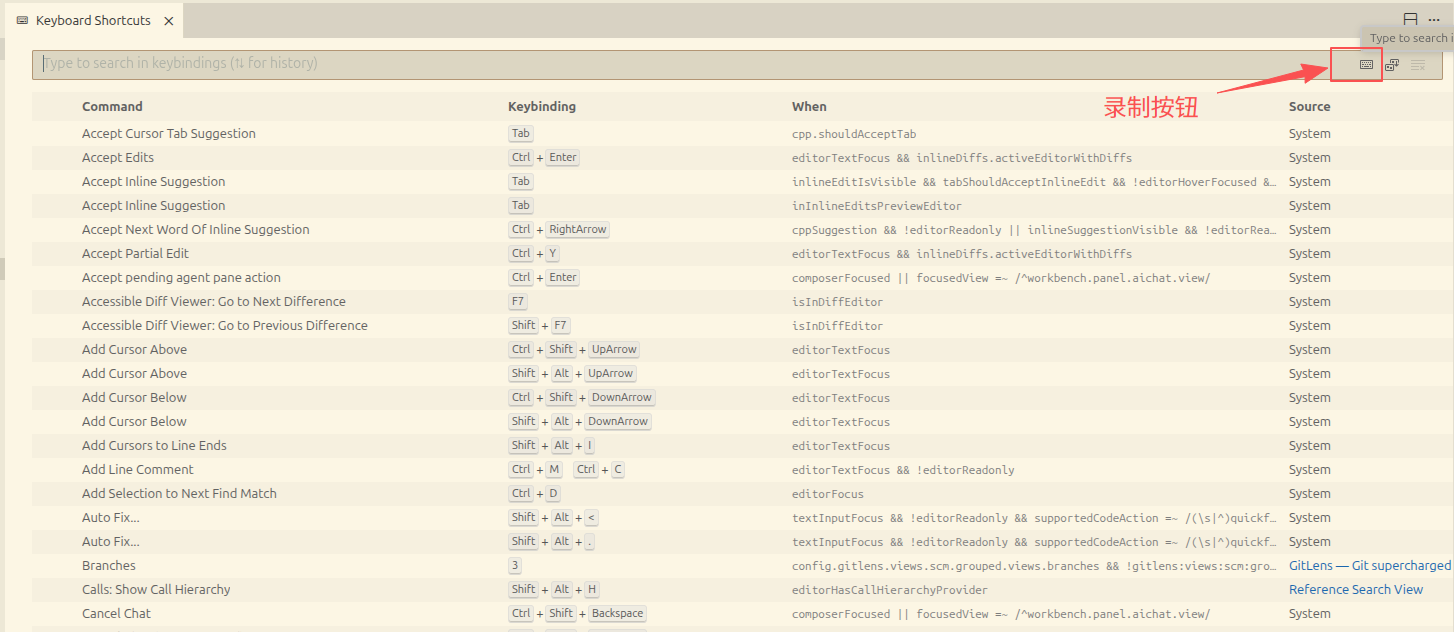Select the Accept Cursor Tab Suggestion command
The width and height of the screenshot is (1454, 632).
169,133
